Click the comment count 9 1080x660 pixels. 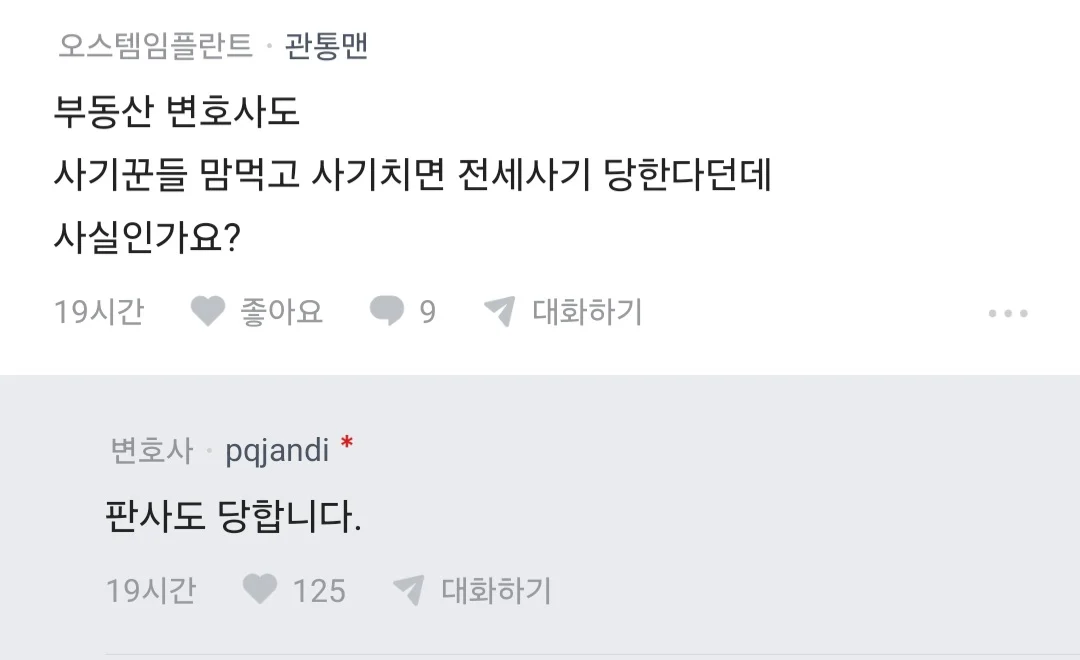pos(427,313)
